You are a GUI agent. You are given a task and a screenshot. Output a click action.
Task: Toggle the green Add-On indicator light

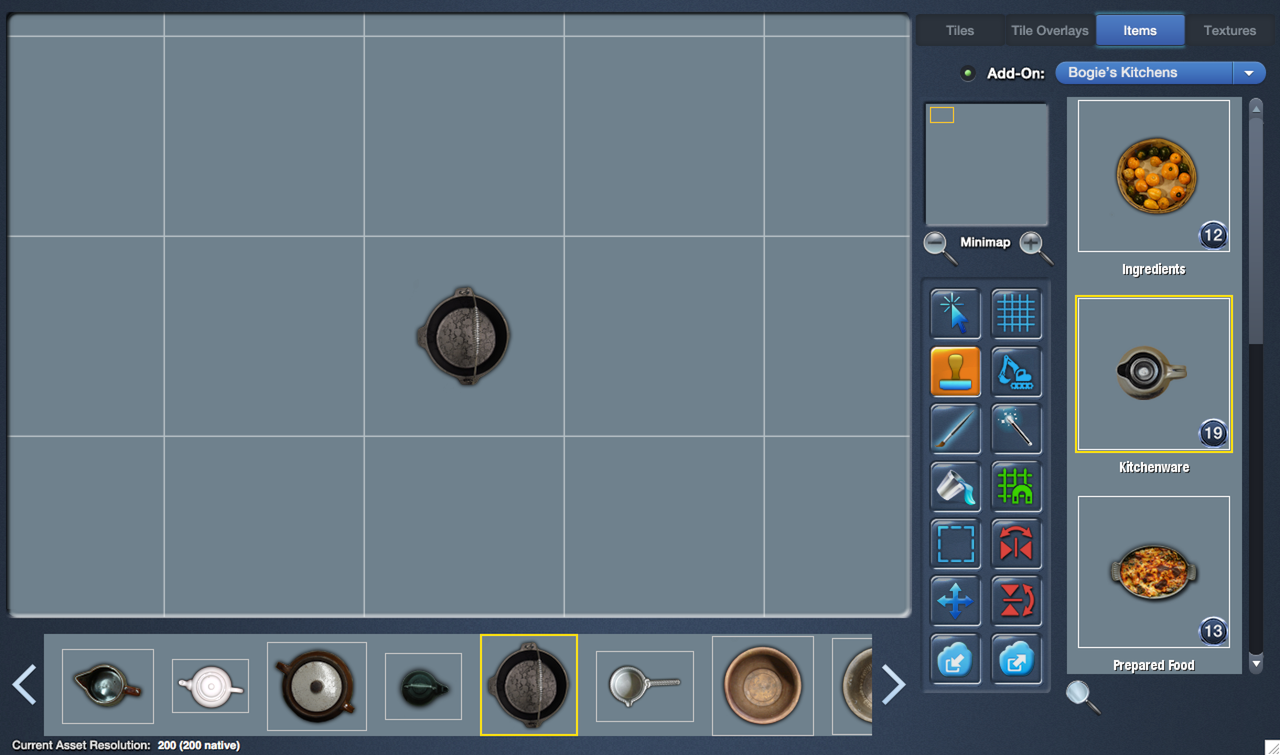pos(967,73)
